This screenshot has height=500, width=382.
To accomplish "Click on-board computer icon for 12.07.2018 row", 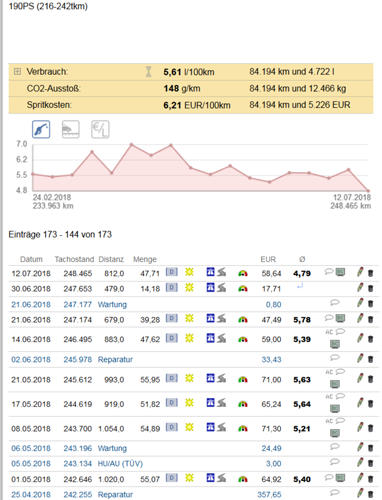I will (340, 272).
